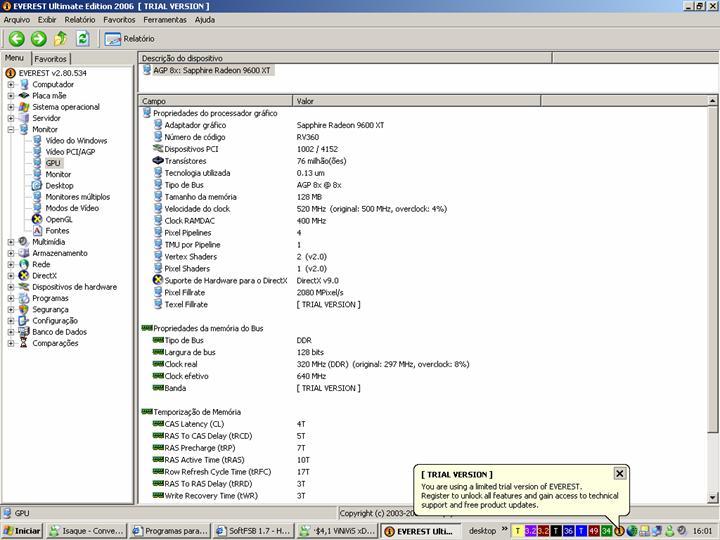
Task: Close the TRIAL VERSION balloon notification
Action: click(x=619, y=473)
